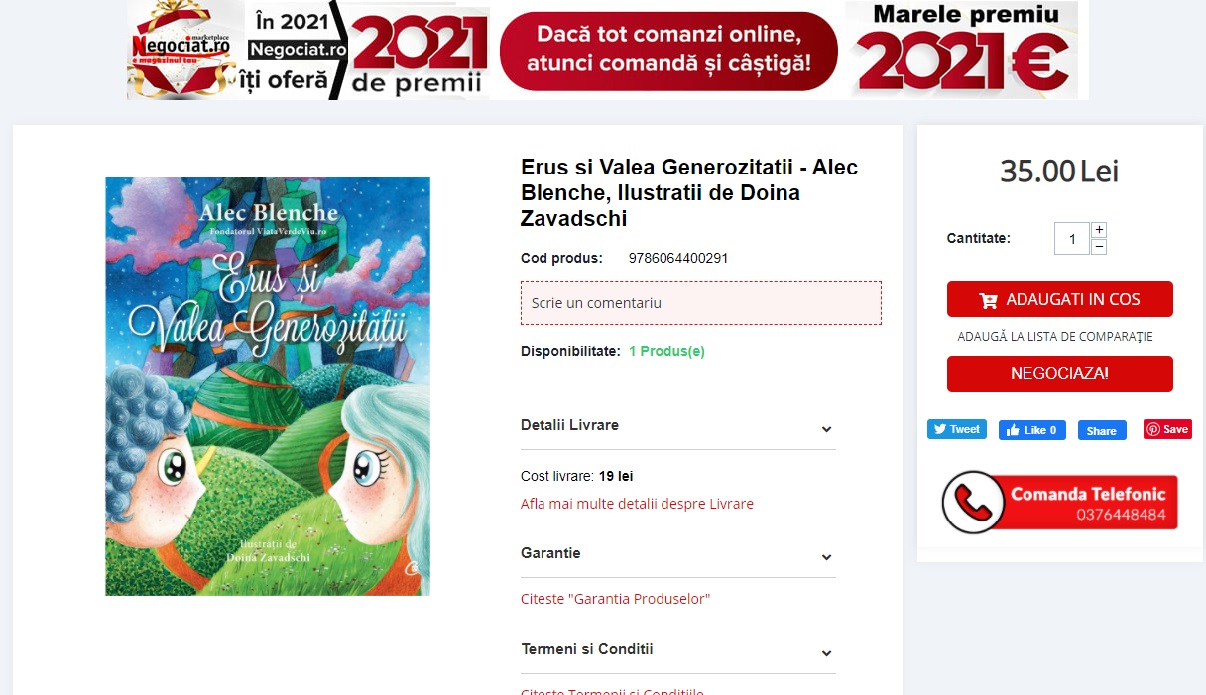Click the Facebook Like button
Screen dimensions: 1206x695
[1032, 430]
